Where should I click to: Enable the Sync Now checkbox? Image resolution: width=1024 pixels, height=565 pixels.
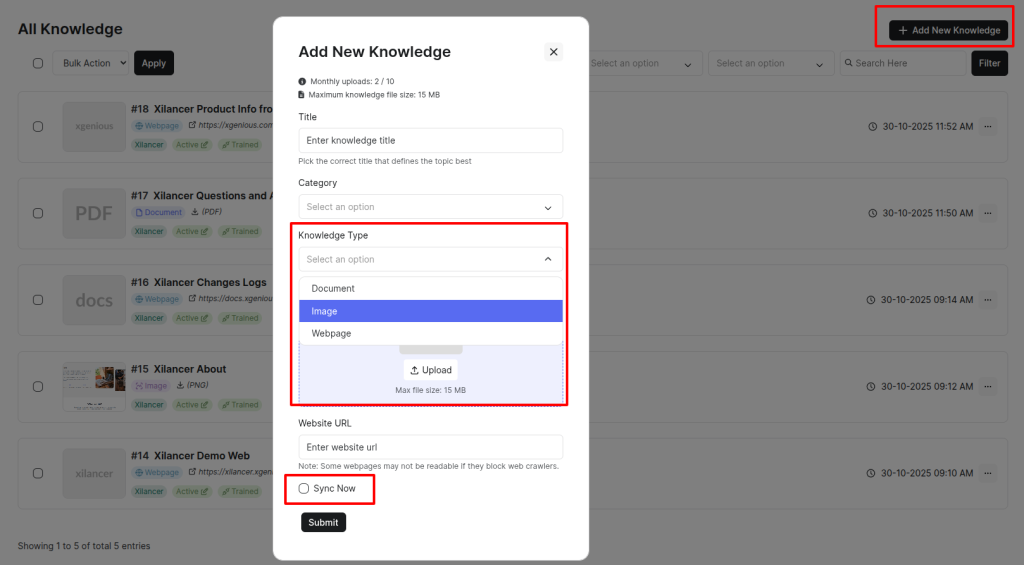pyautogui.click(x=304, y=489)
